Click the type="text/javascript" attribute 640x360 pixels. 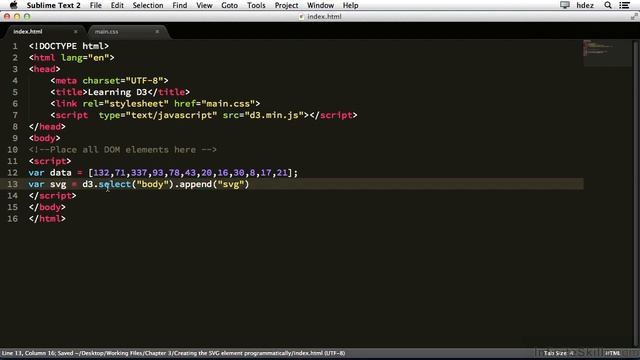click(158, 115)
